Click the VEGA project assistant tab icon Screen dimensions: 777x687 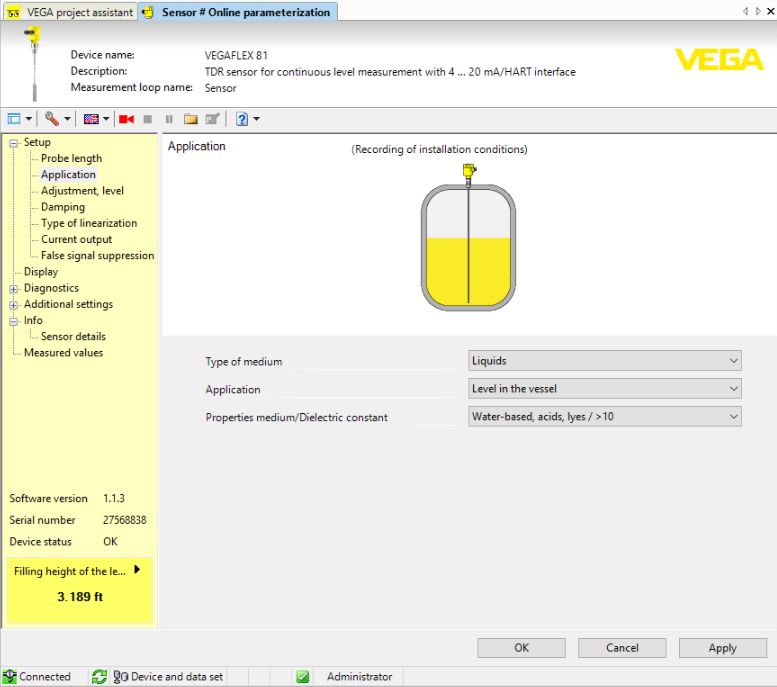13,12
